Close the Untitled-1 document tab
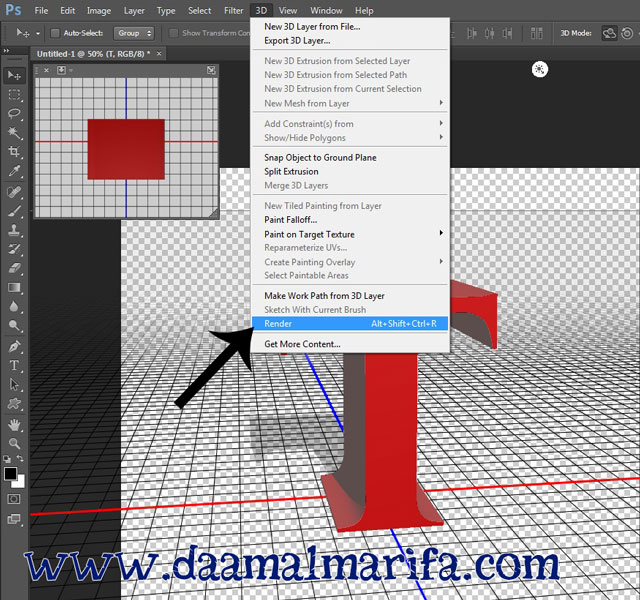Viewport: 640px width, 600px height. [x=159, y=53]
